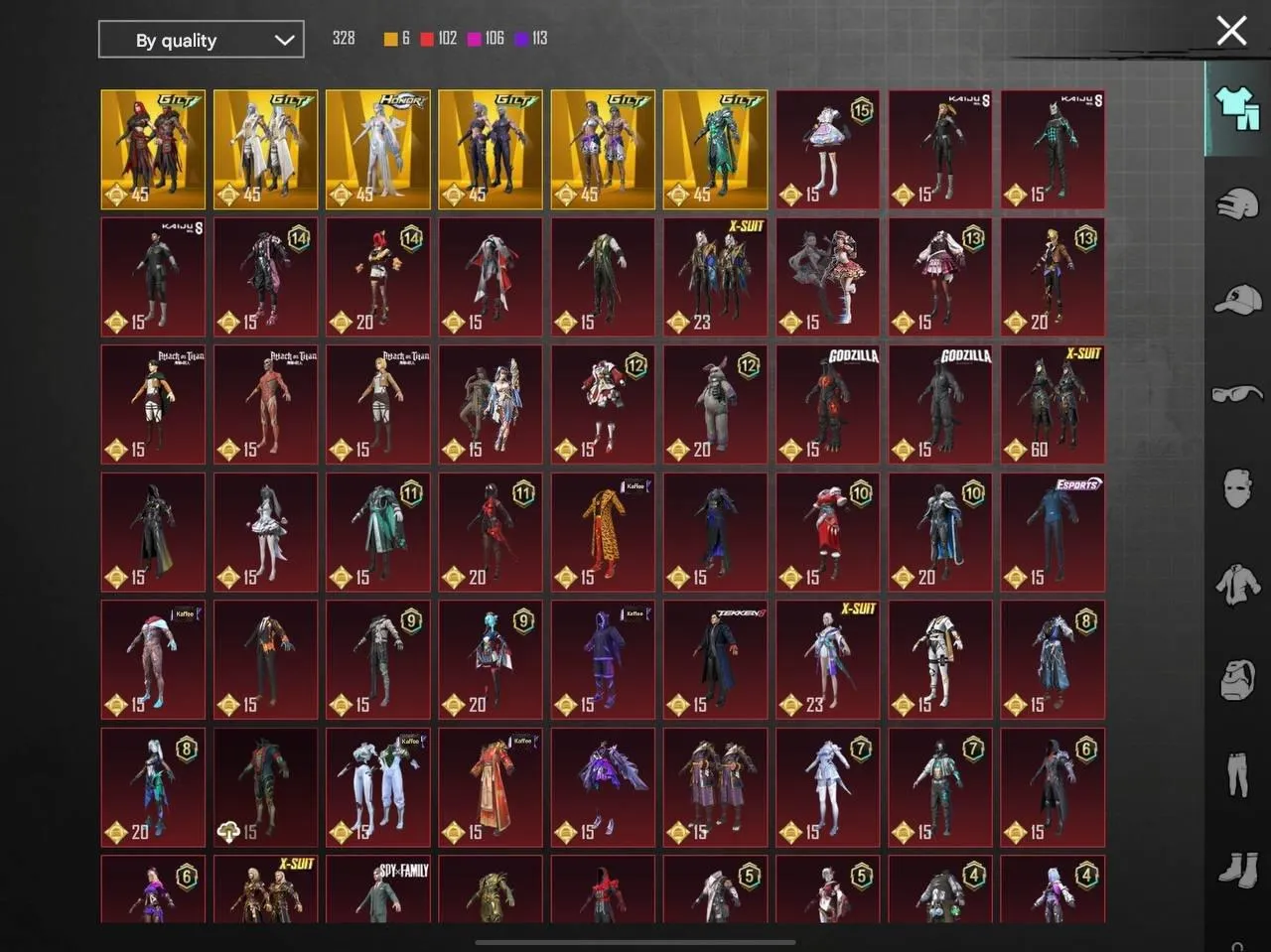Expand the quality filter options via its chevron
Screen dimensions: 1271x952
(x=285, y=40)
